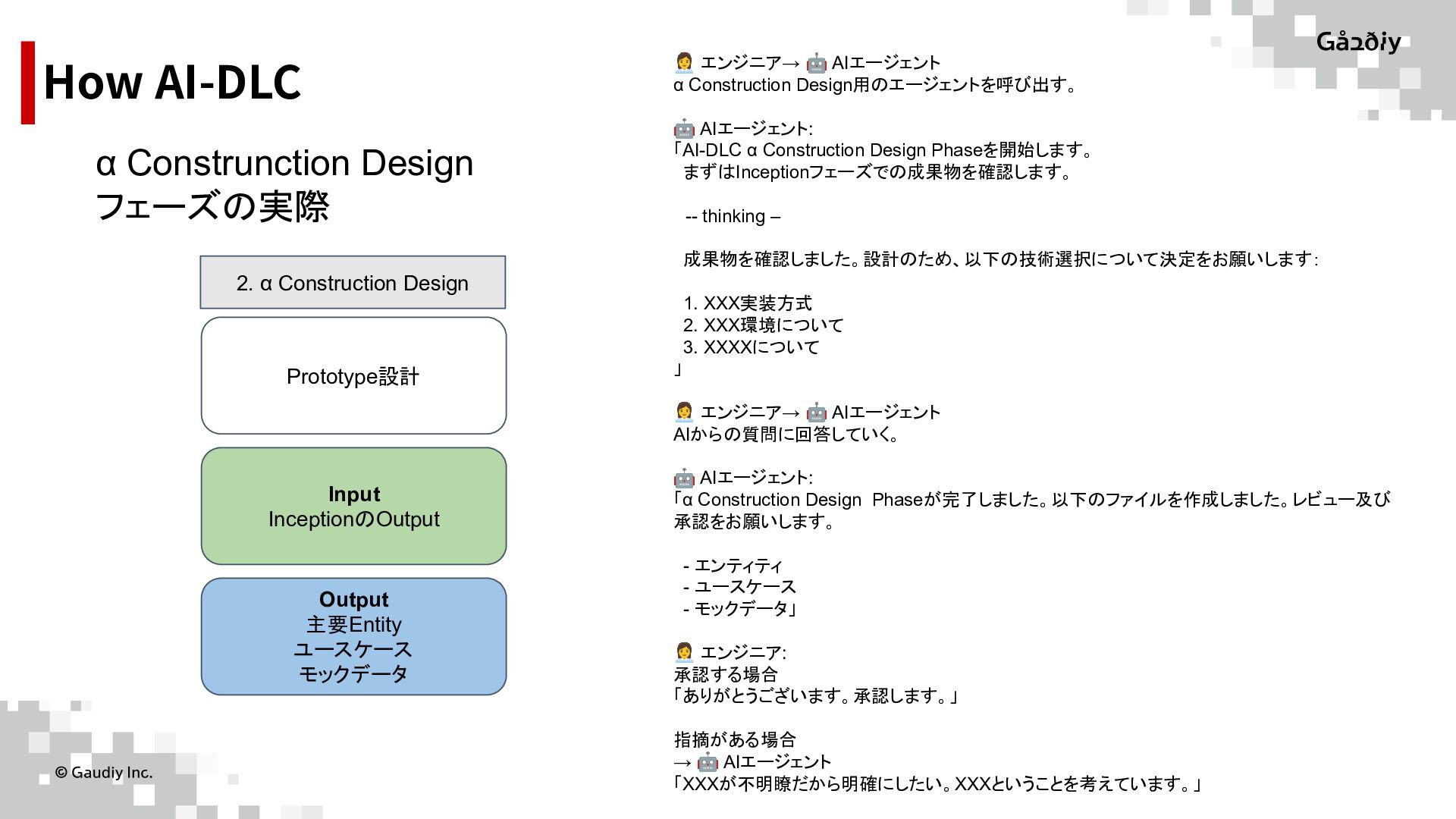Viewport: 1456px width, 819px height.
Task: Click the Prototype設計 white box
Action: click(x=353, y=376)
